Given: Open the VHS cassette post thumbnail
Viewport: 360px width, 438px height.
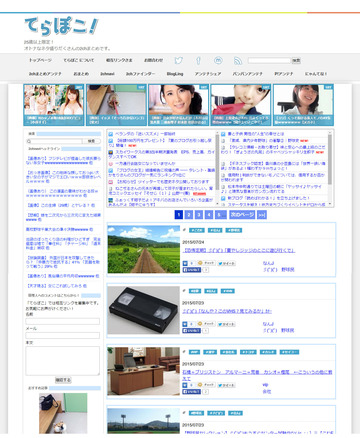Looking at the screenshot, I should [144, 310].
